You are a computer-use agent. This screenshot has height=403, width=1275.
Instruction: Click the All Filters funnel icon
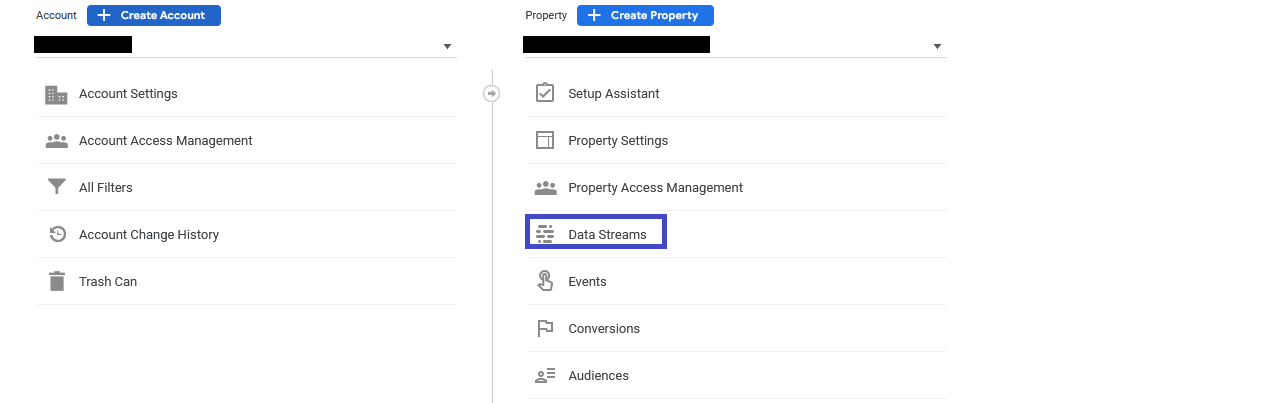pyautogui.click(x=56, y=188)
